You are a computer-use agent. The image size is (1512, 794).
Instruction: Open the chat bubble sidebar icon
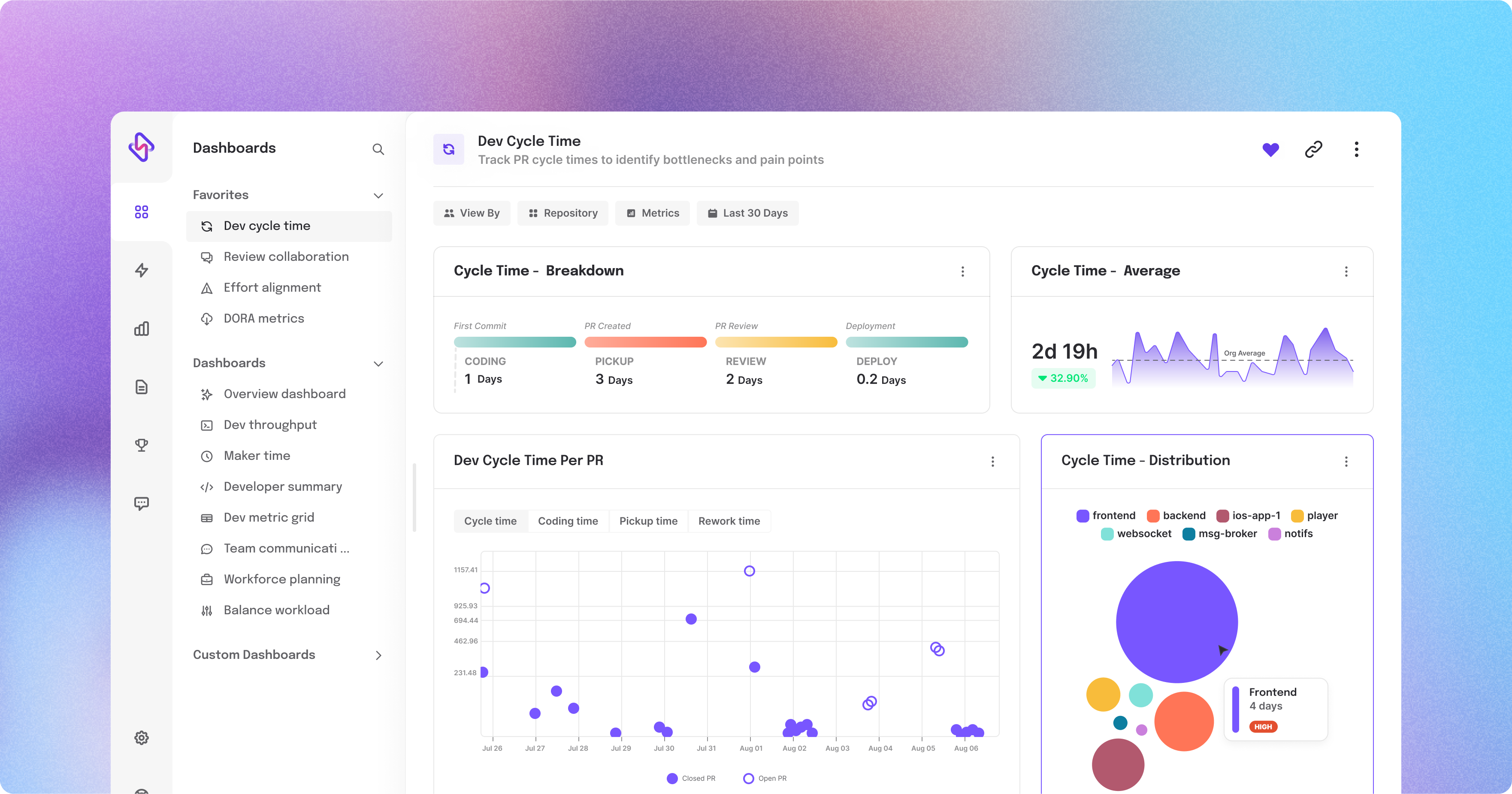click(x=142, y=503)
